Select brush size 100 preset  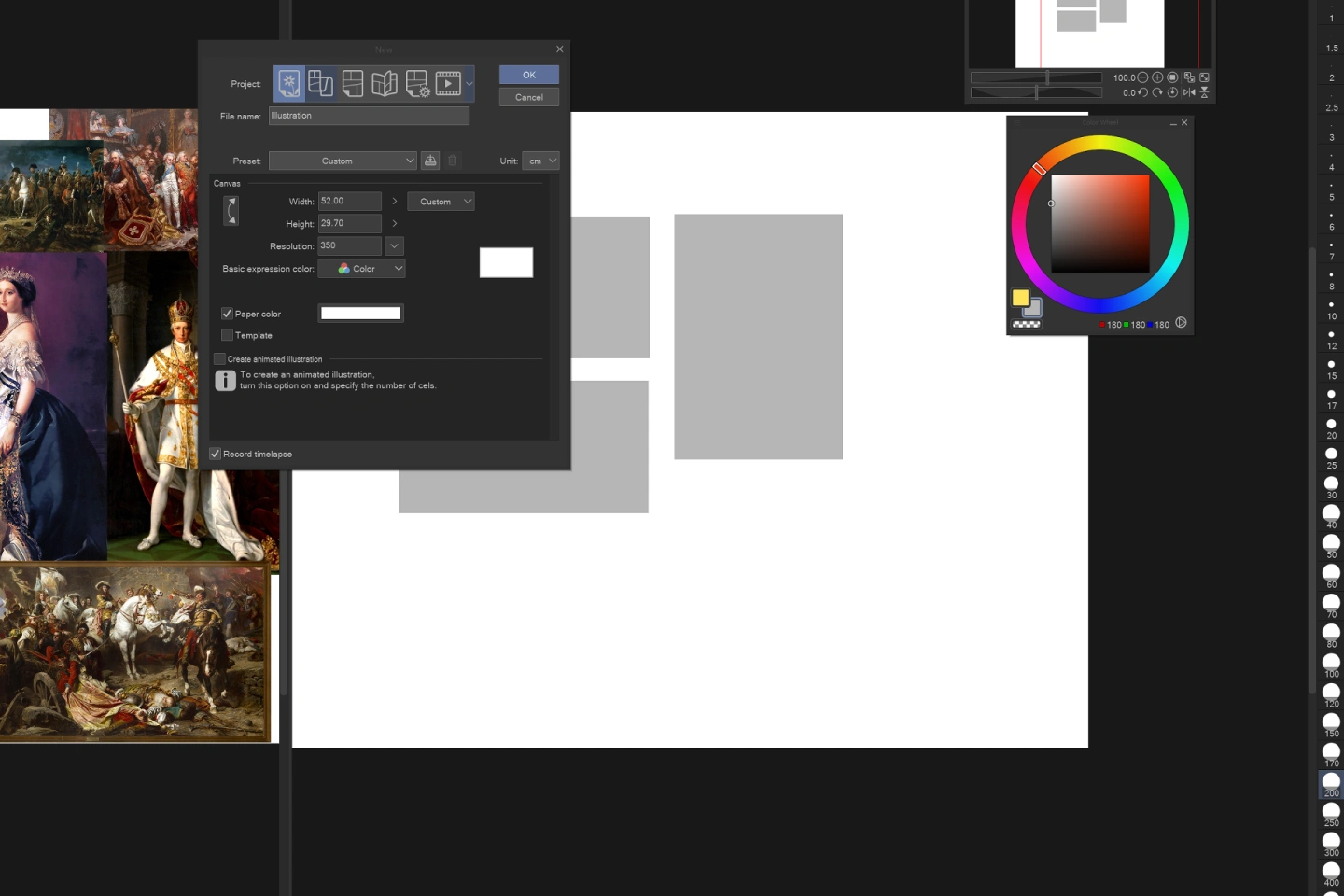tap(1331, 665)
